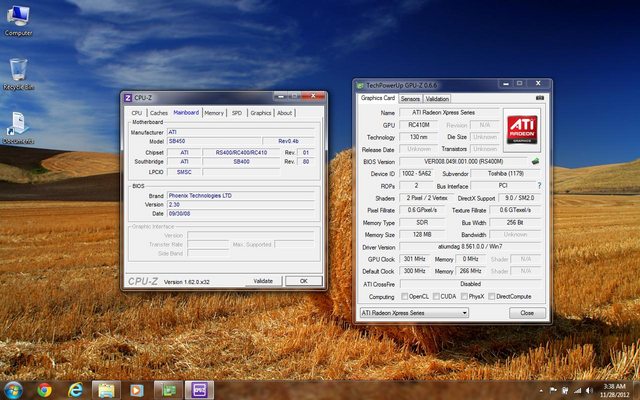Click the Device ID field 1002 - 5A62
640x400 pixels.
(417, 173)
